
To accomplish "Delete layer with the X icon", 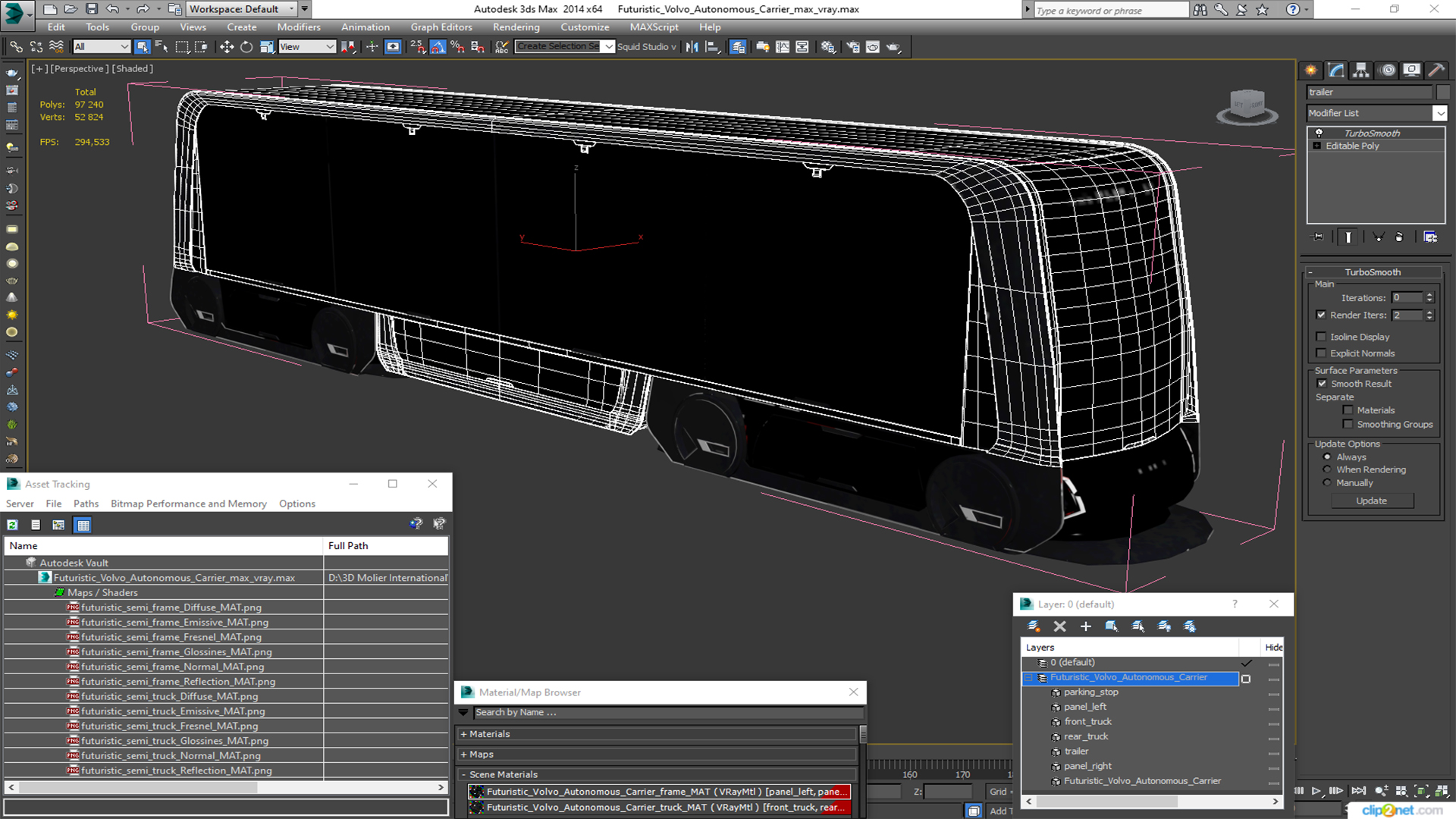I will (1059, 626).
